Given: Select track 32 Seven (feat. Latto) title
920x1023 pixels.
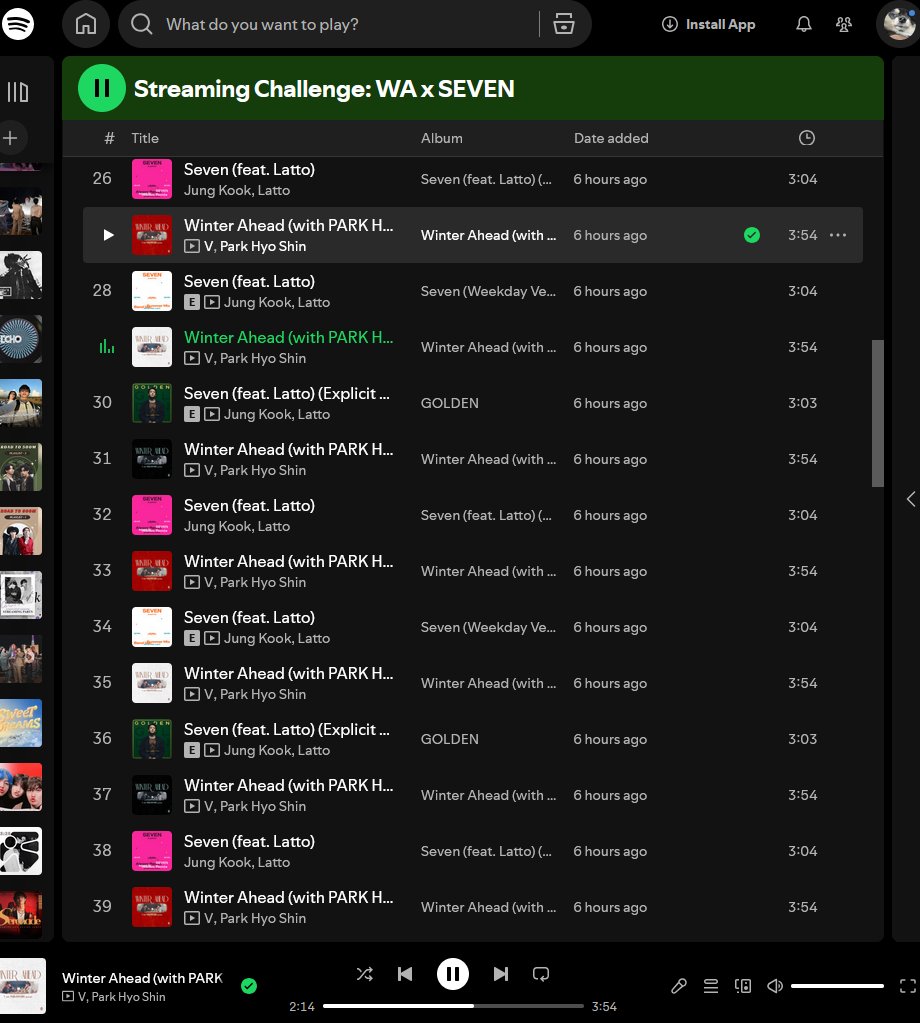Looking at the screenshot, I should [x=249, y=506].
